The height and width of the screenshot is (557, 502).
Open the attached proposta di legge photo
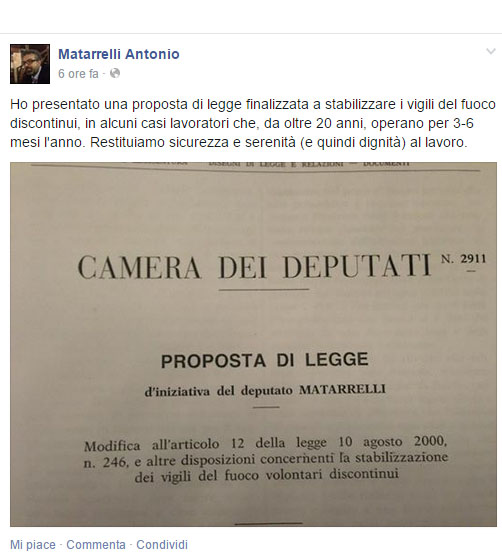(x=253, y=344)
